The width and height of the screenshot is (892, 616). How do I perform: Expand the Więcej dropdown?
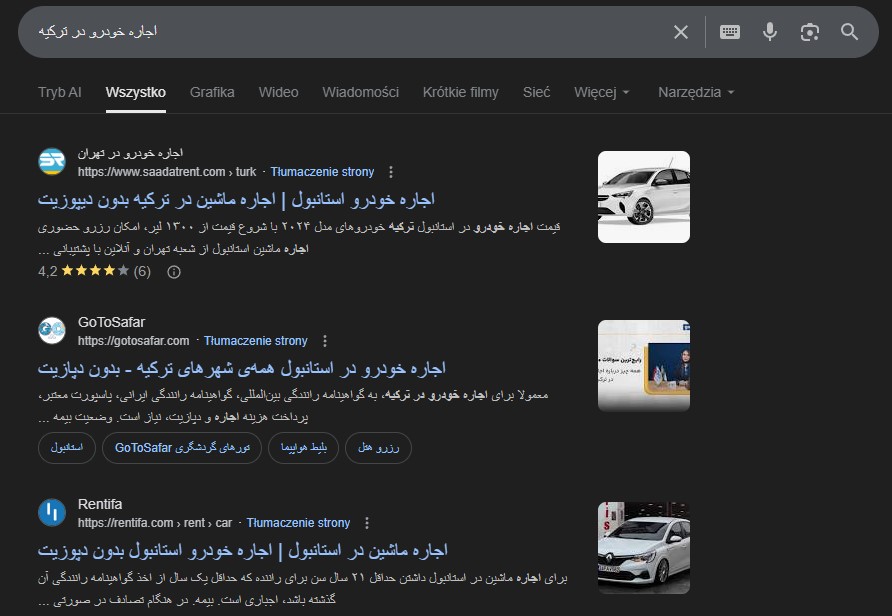pos(602,92)
